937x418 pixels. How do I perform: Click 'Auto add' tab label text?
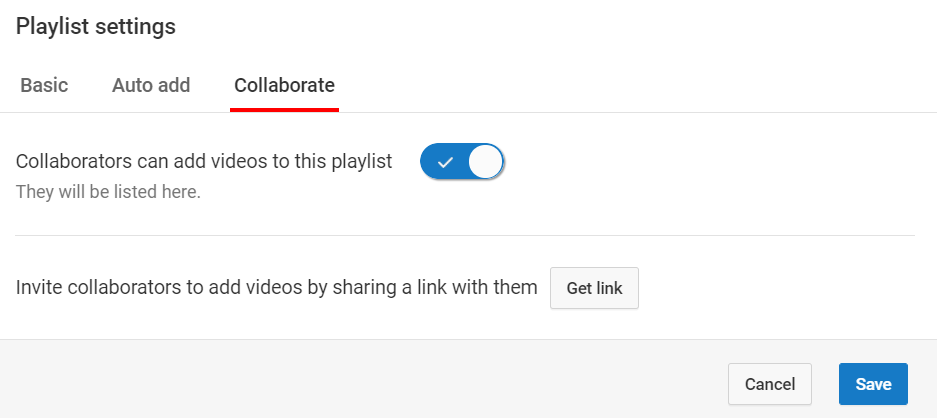[151, 86]
